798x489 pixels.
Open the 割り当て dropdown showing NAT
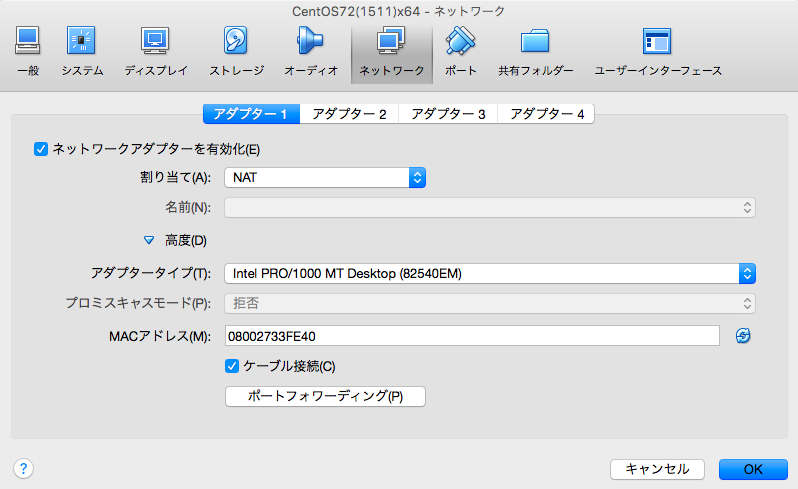coord(325,178)
